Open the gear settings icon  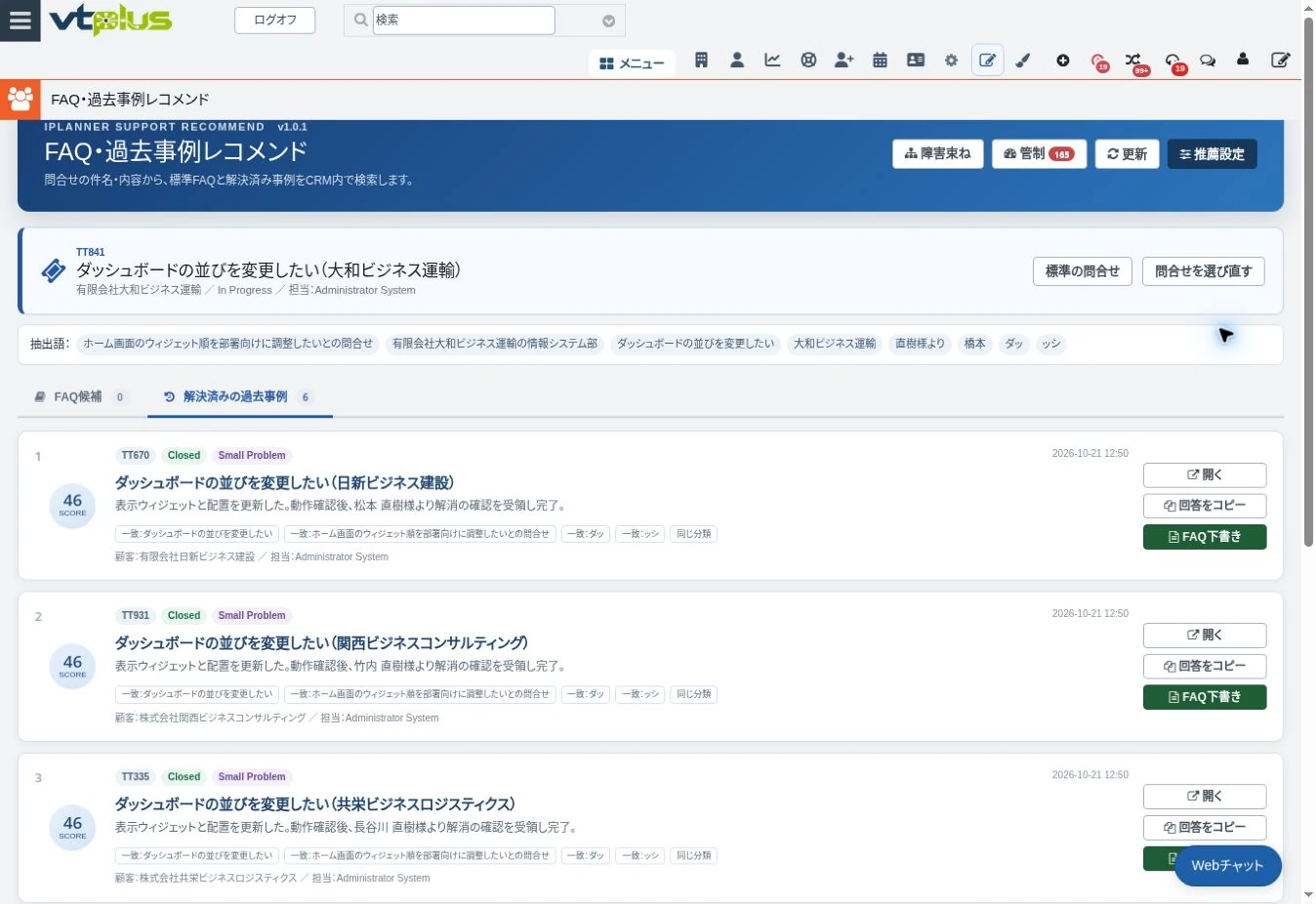pyautogui.click(x=951, y=61)
